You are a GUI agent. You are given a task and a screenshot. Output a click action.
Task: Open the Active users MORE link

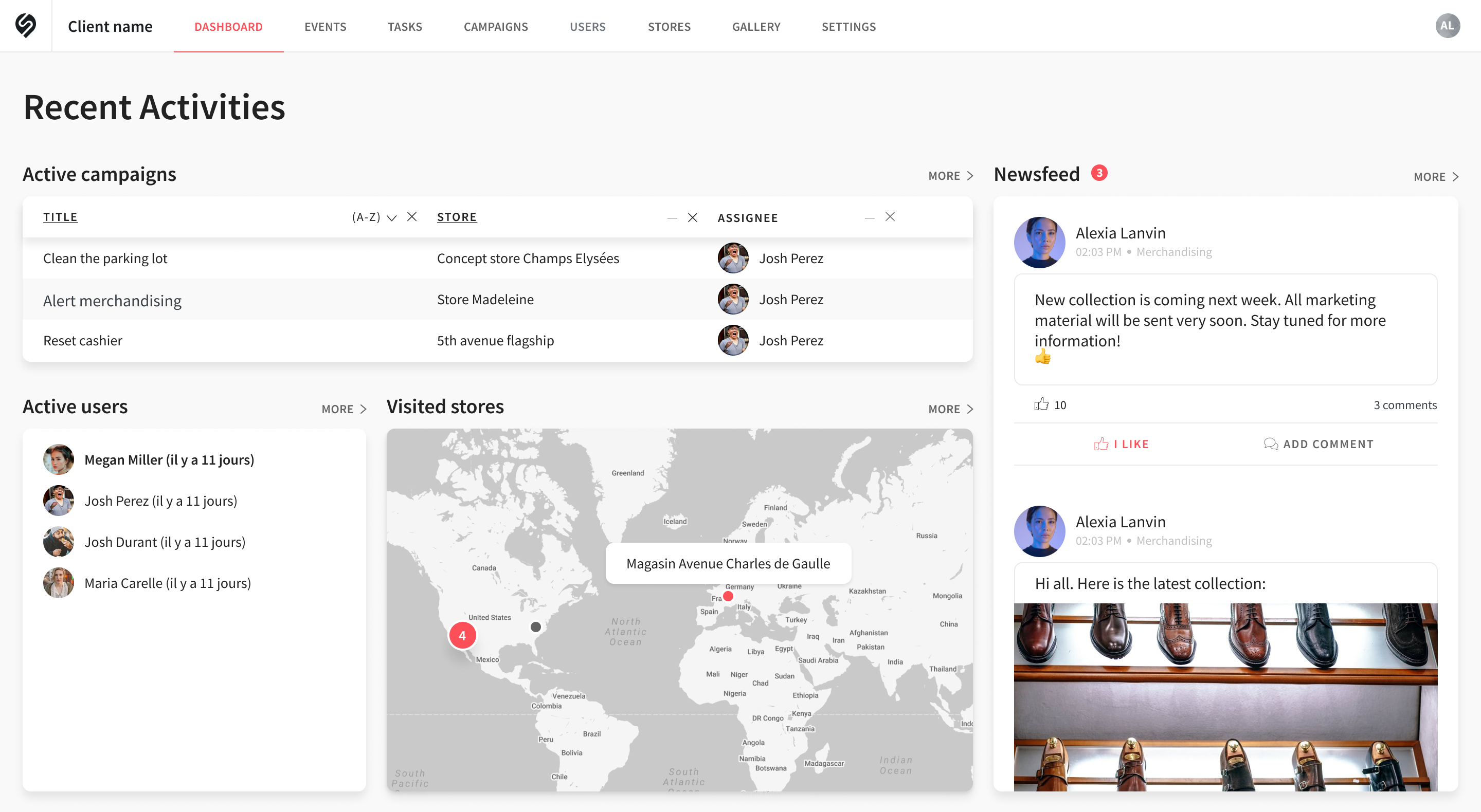click(x=344, y=409)
